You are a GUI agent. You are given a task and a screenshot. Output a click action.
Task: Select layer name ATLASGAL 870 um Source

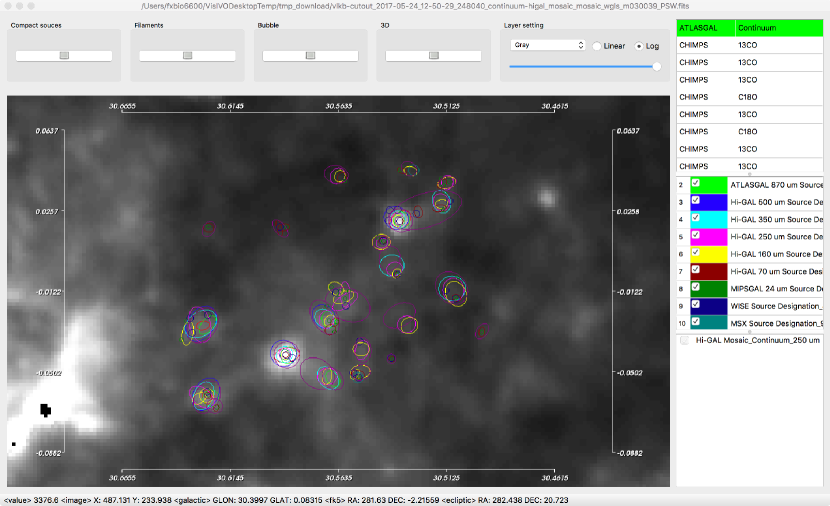776,185
